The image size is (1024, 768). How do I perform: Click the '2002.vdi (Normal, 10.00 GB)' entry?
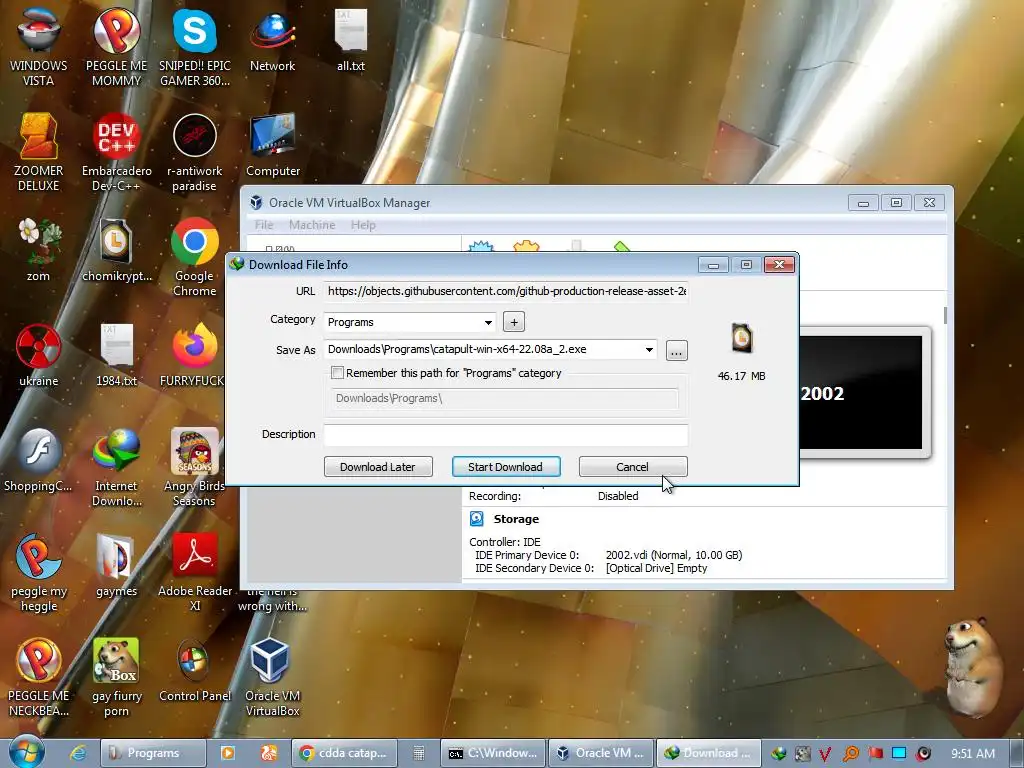(674, 555)
